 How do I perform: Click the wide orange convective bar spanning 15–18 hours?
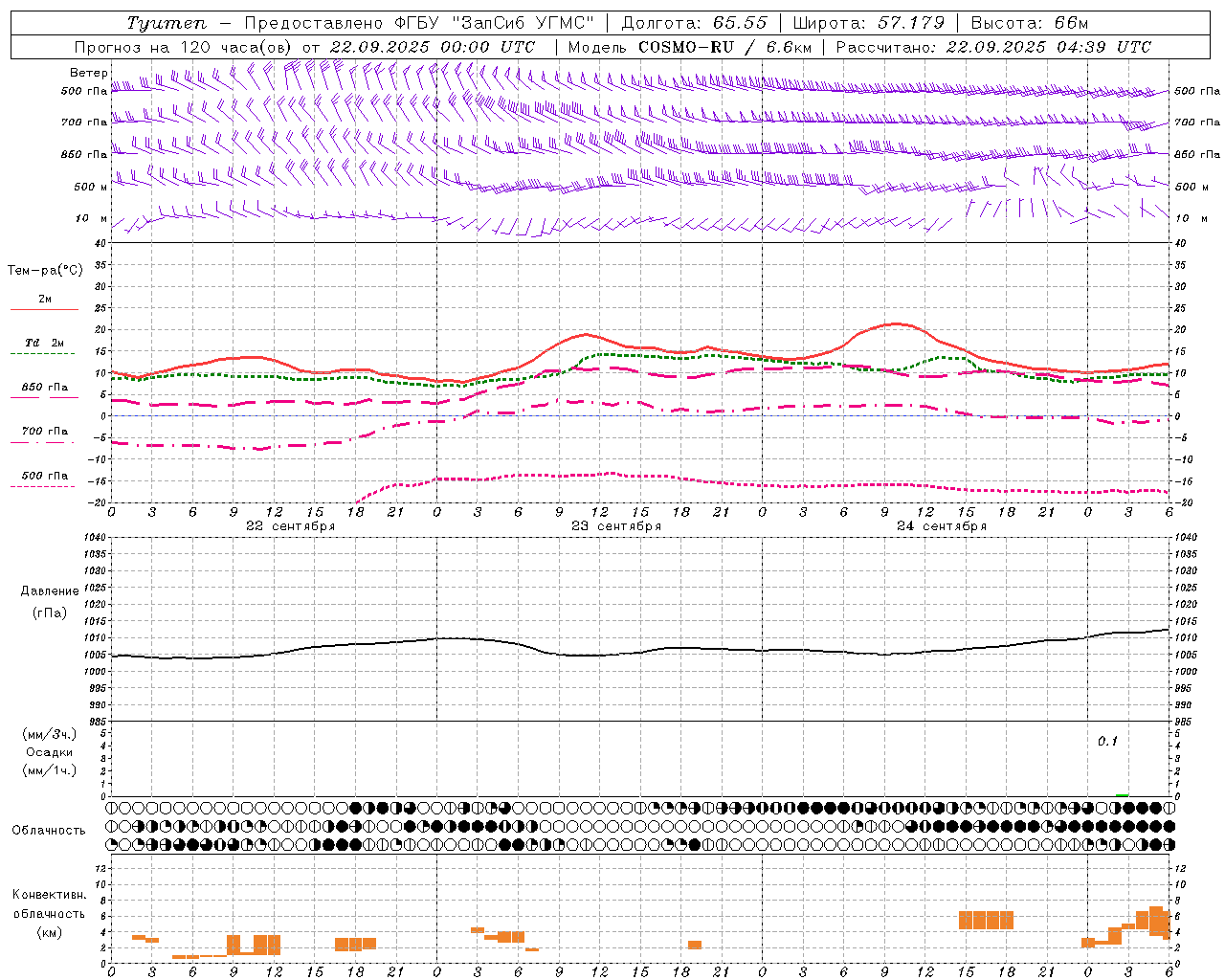click(986, 920)
